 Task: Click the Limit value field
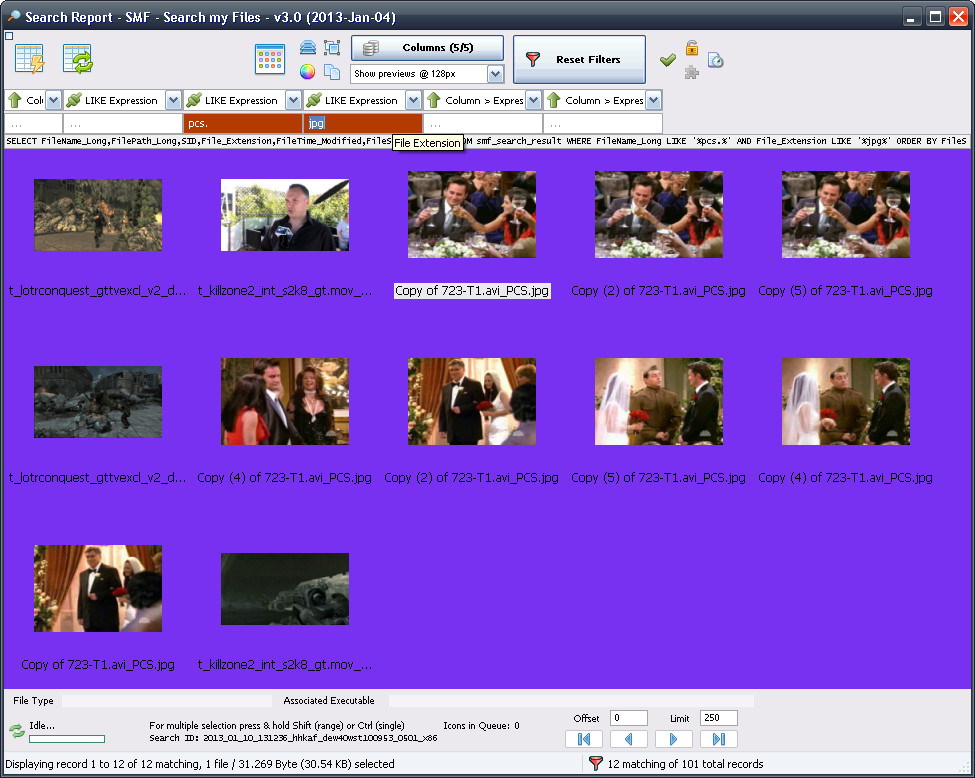(719, 718)
